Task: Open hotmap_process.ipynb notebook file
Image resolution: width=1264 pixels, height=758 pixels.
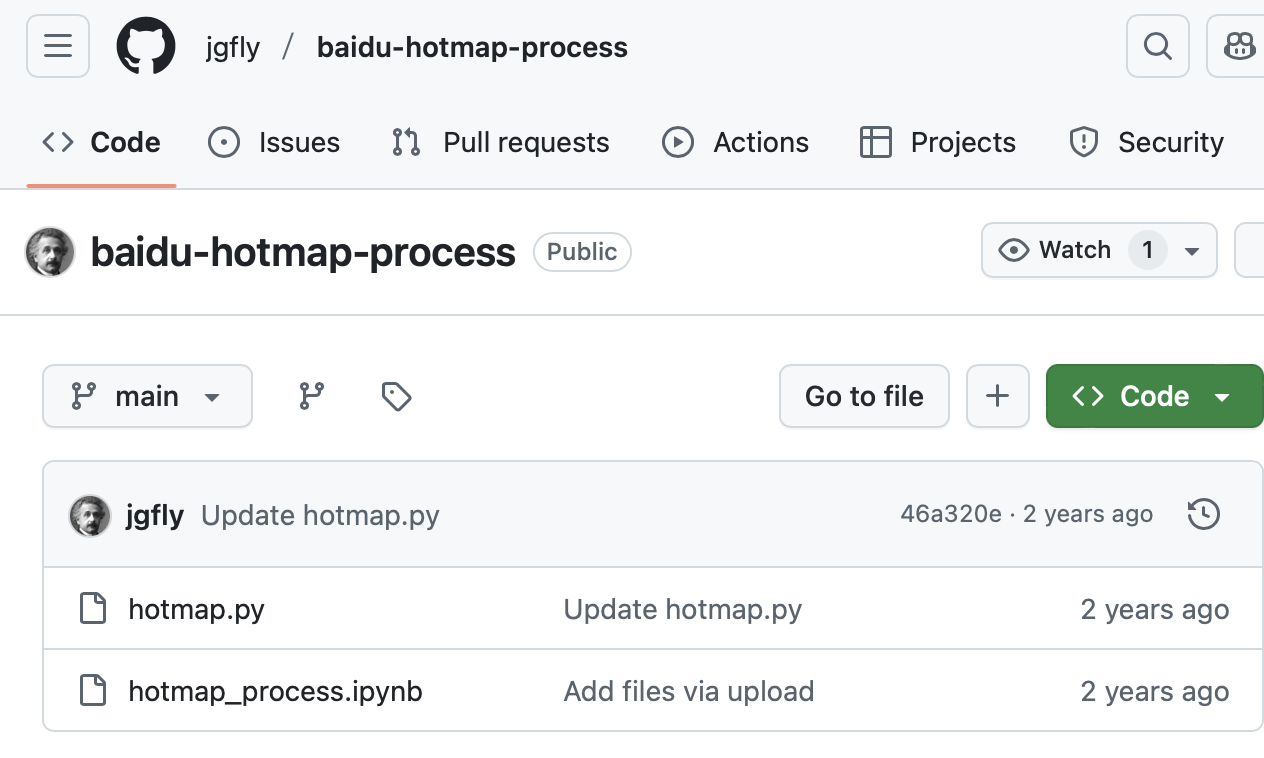Action: (275, 691)
